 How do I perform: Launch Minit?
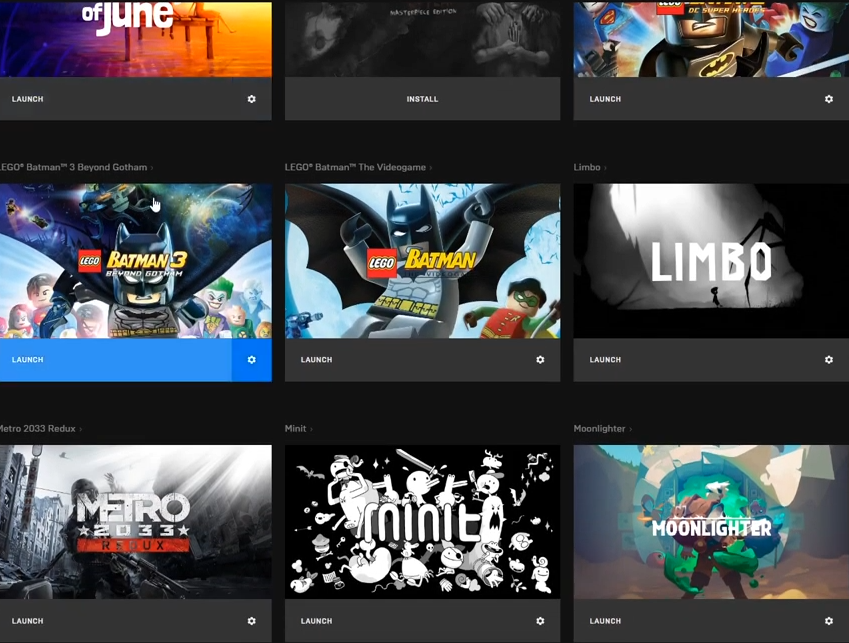[x=316, y=621]
